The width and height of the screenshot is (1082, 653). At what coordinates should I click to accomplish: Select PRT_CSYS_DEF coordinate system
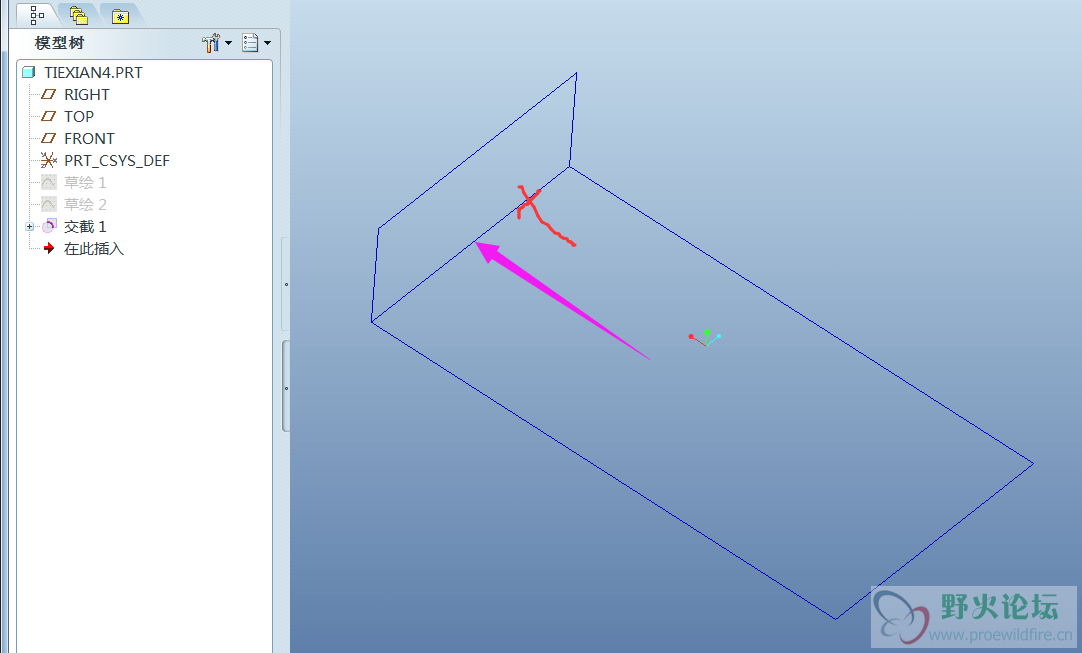tap(117, 161)
